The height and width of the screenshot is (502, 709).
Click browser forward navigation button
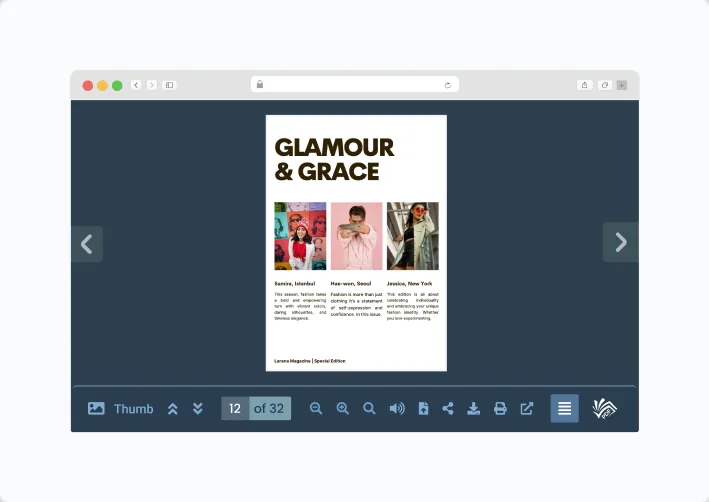pyautogui.click(x=152, y=85)
